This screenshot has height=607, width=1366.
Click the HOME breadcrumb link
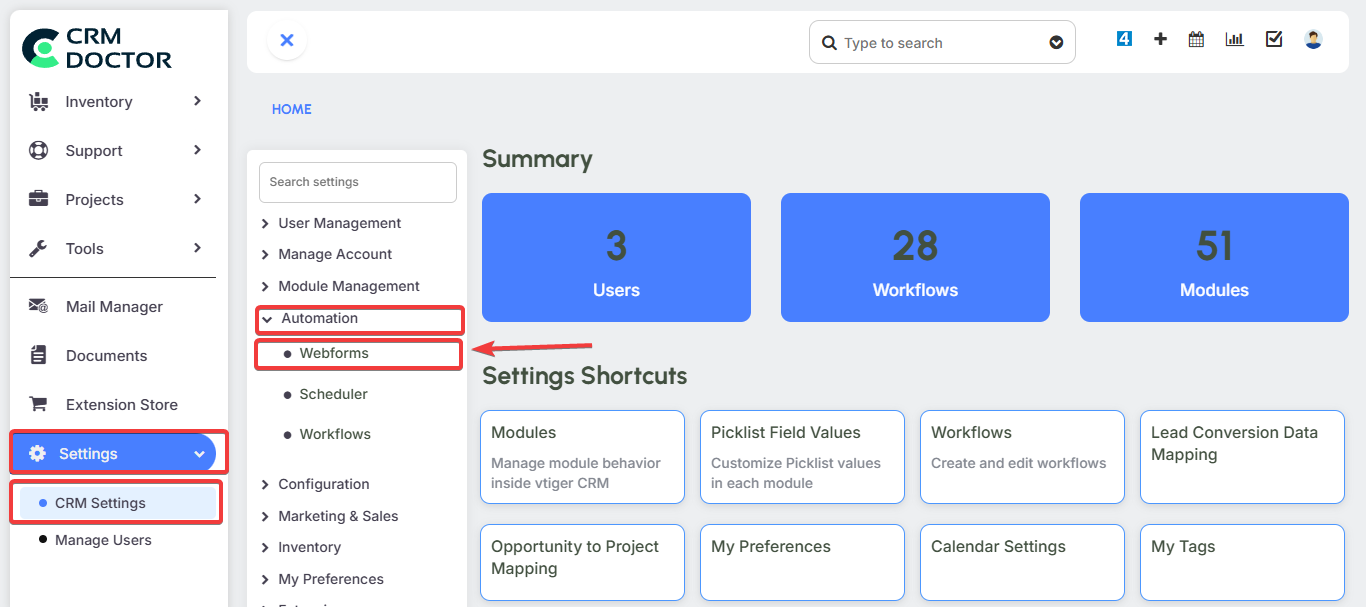291,109
